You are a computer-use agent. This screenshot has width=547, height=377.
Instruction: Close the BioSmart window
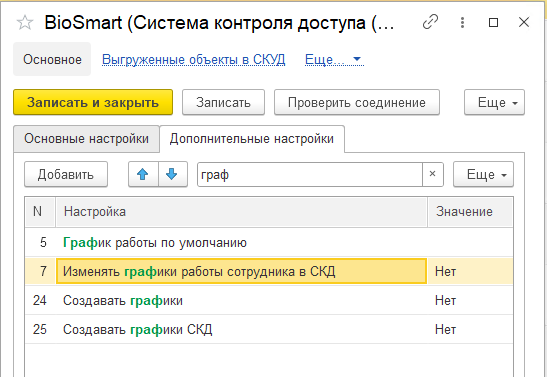click(524, 23)
